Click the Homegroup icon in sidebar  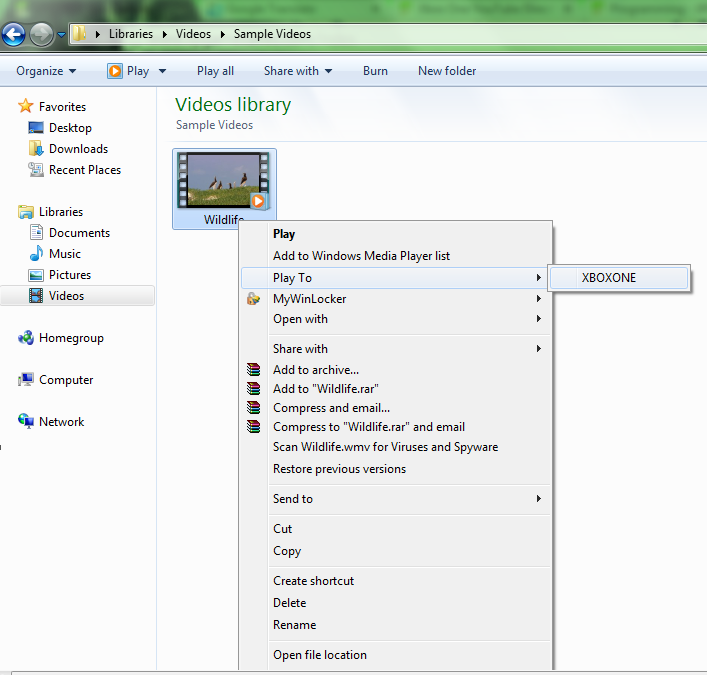coord(26,338)
